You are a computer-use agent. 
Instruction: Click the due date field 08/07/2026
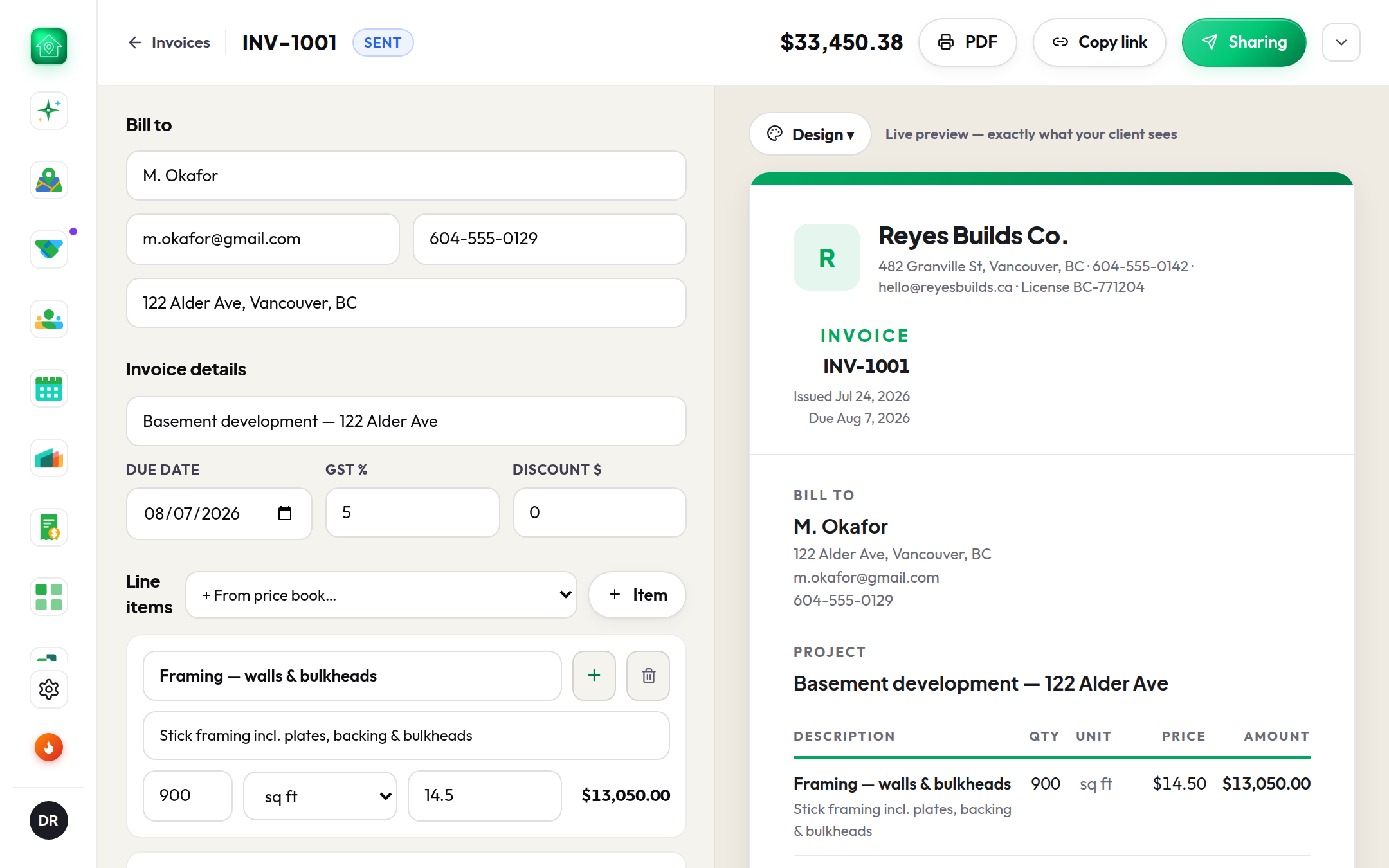click(x=219, y=513)
